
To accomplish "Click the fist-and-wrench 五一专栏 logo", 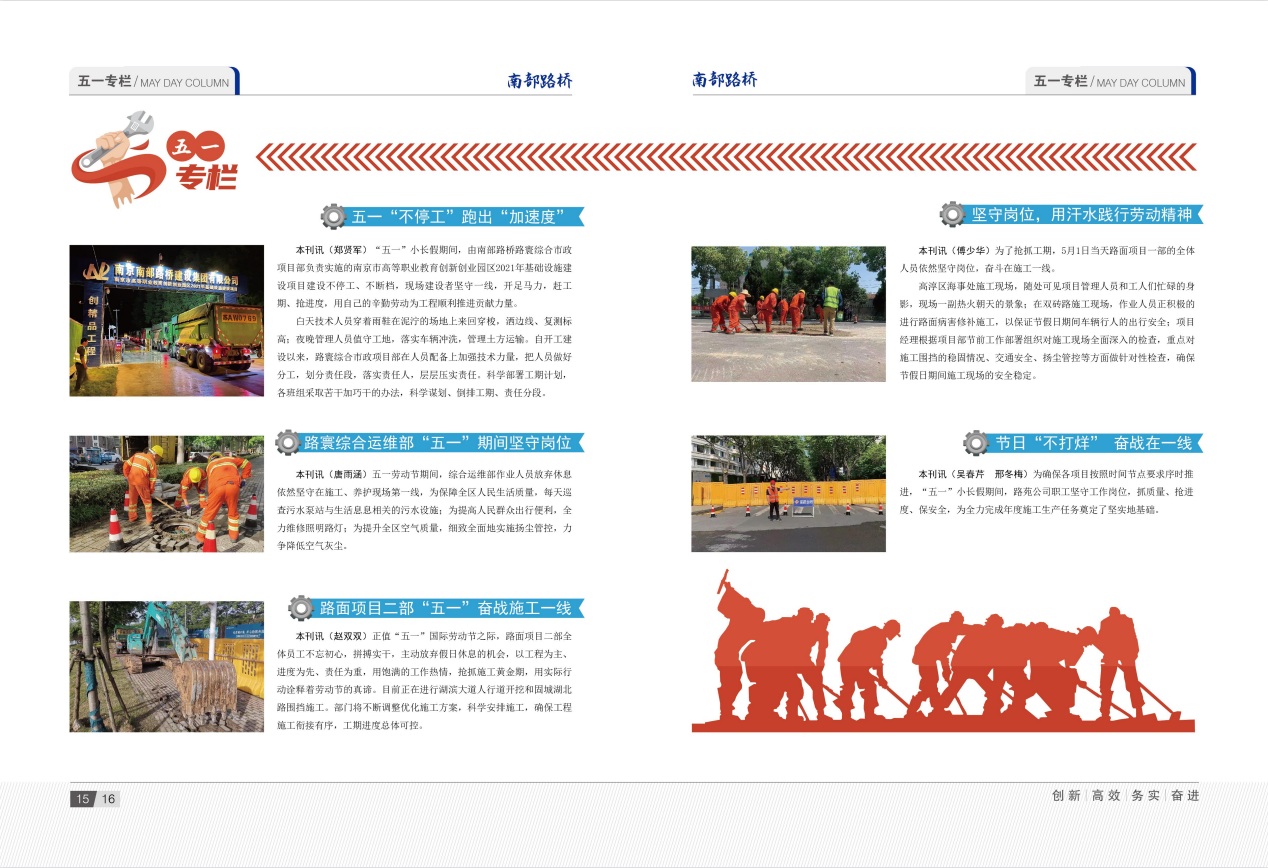I will click(155, 160).
